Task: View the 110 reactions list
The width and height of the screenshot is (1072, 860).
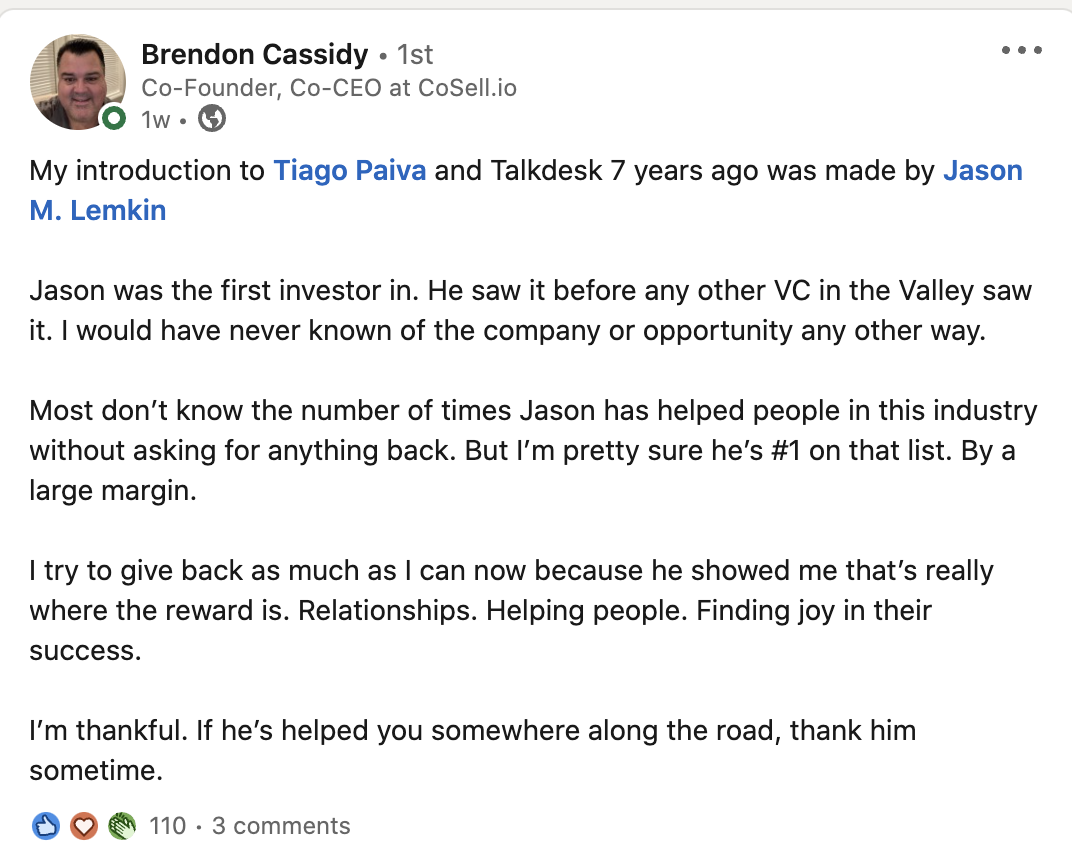Action: tap(168, 826)
